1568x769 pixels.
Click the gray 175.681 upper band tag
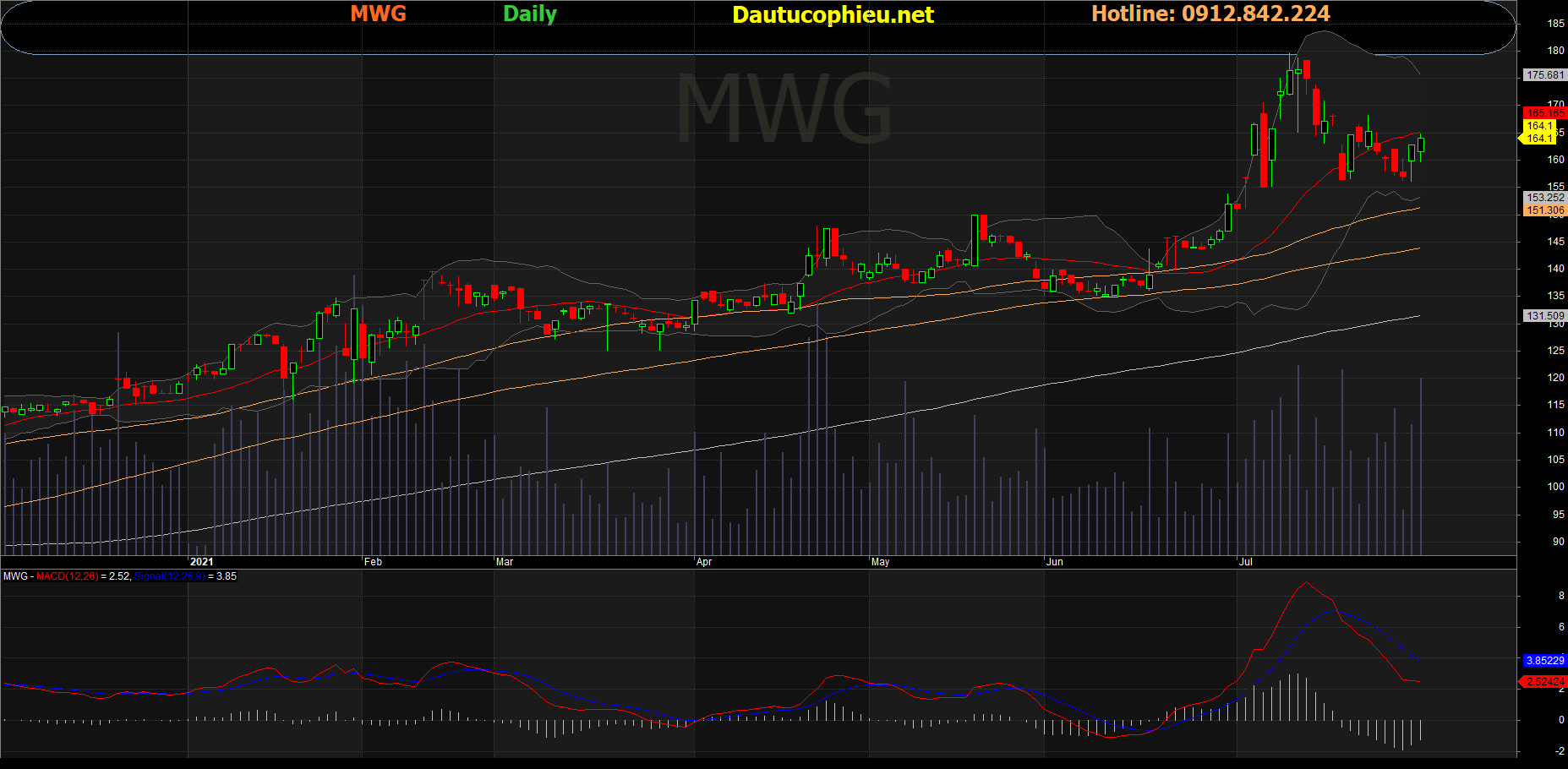click(1545, 75)
